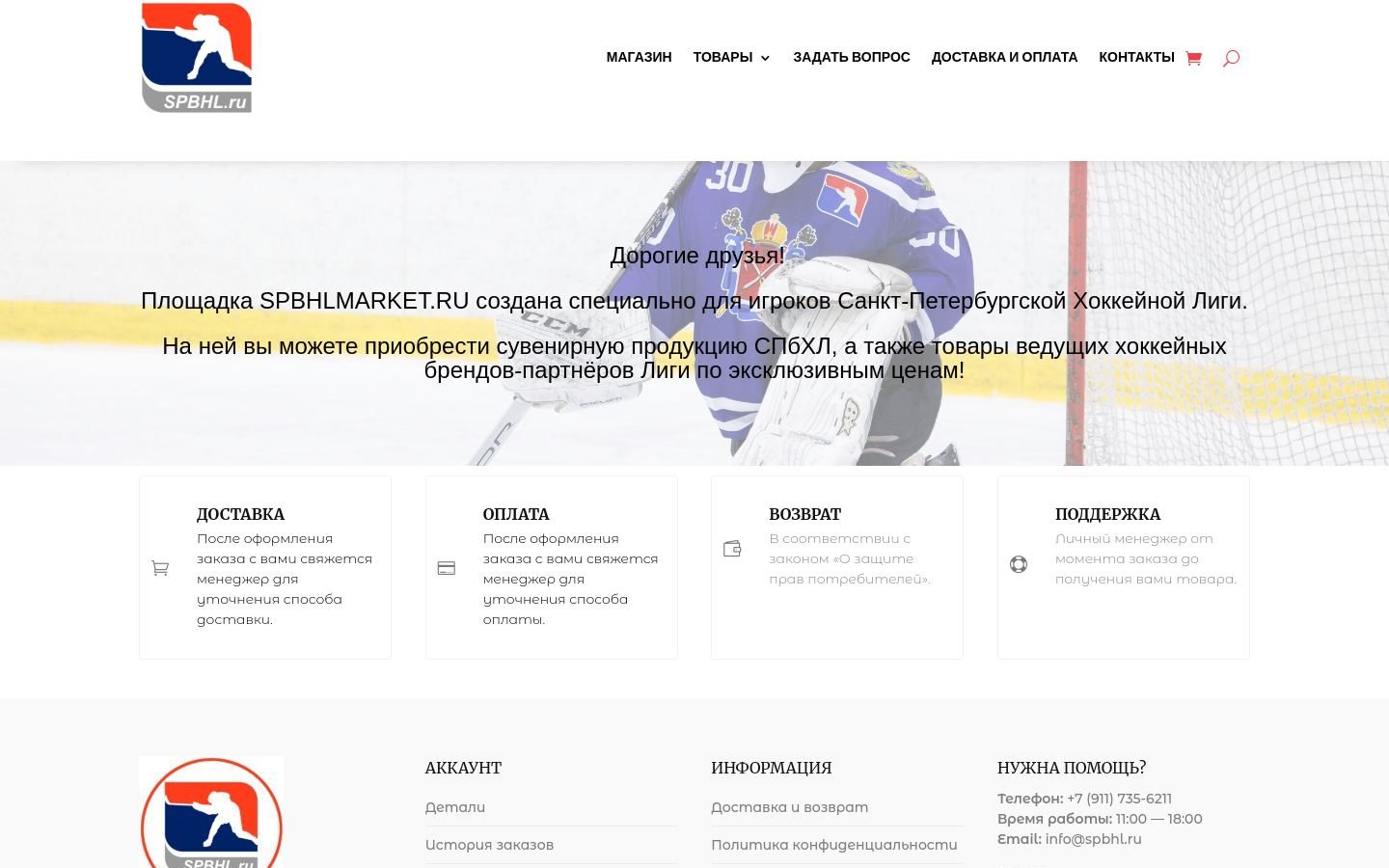Open the КОНТАКТЫ menu item

(x=1136, y=57)
